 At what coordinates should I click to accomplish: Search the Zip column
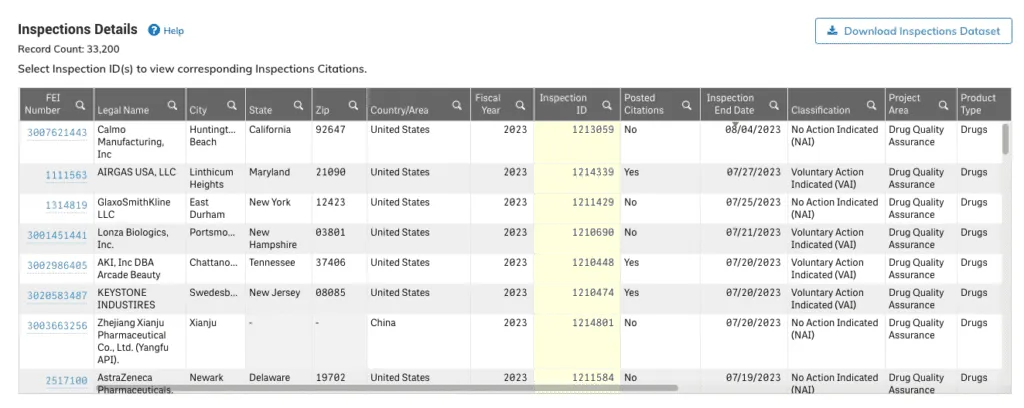(x=353, y=104)
